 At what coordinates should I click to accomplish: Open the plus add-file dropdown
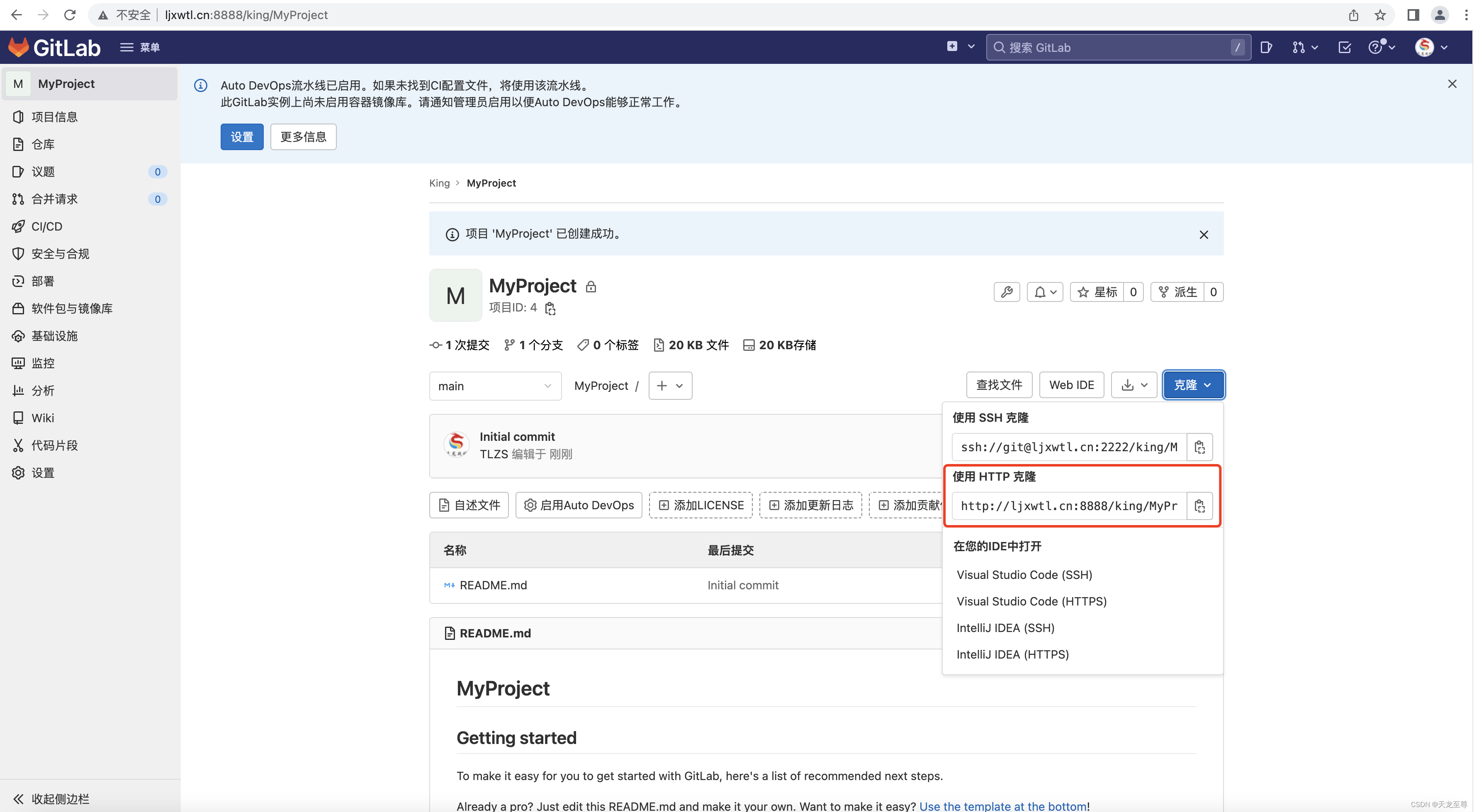(x=670, y=386)
